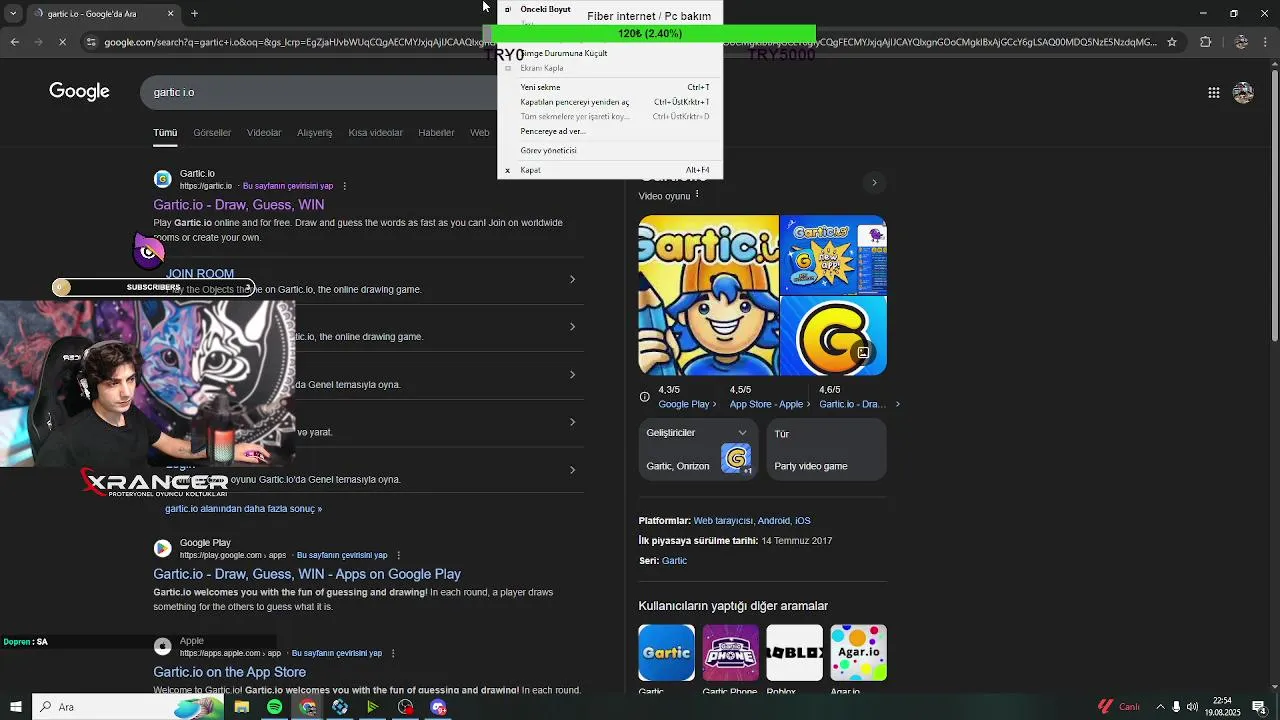Choose Pencereye ad ver menu entry
Image resolution: width=1280 pixels, height=720 pixels.
pyautogui.click(x=610, y=131)
